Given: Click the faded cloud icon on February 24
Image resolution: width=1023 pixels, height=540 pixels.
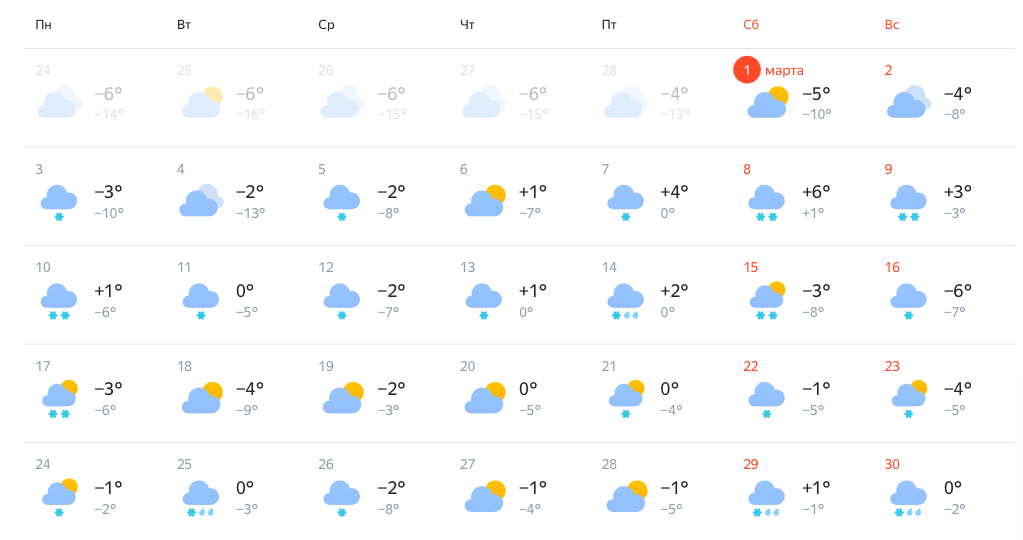Looking at the screenshot, I should (x=59, y=102).
